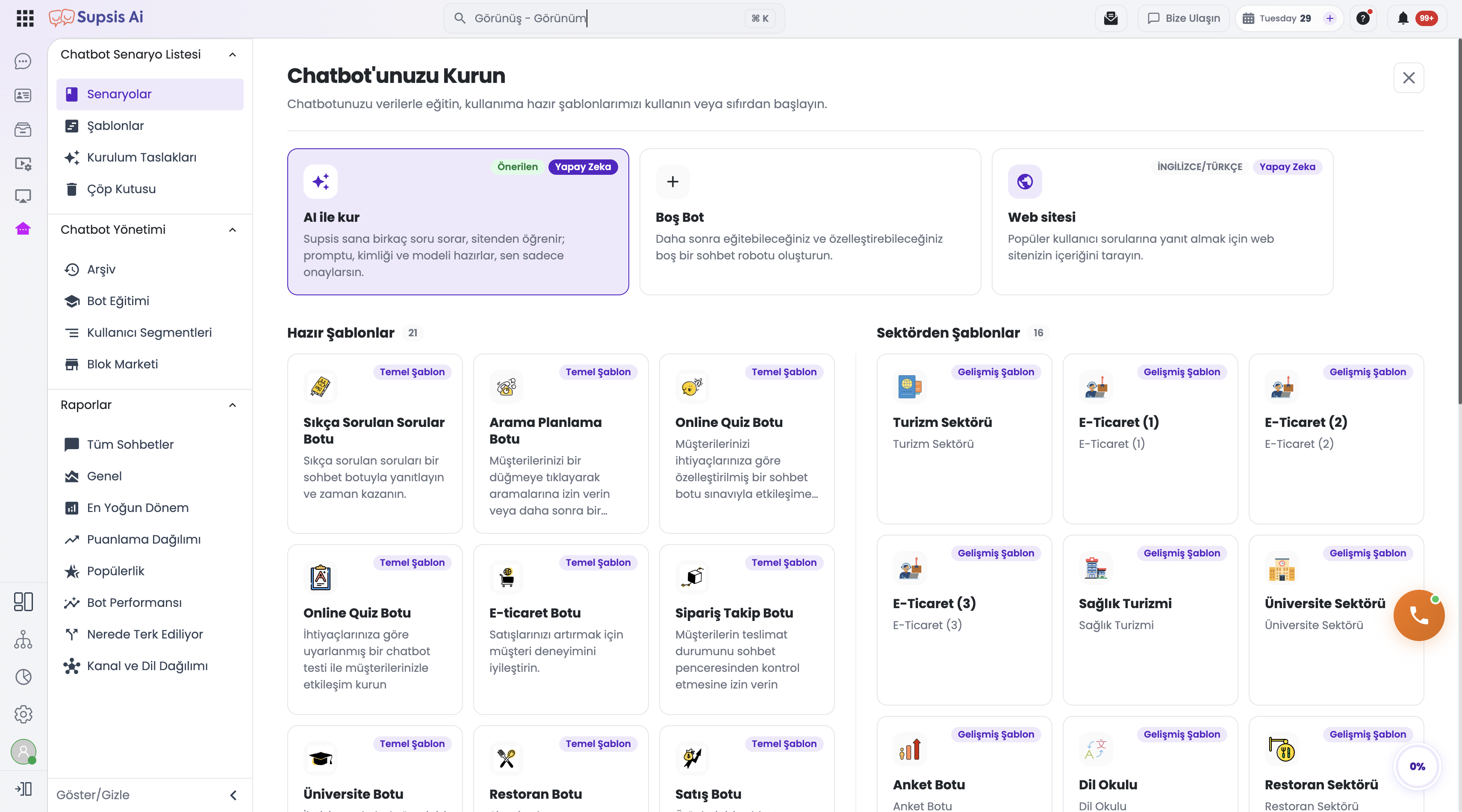Open the pie chart reports rail icon
The image size is (1462, 812).
tap(23, 677)
